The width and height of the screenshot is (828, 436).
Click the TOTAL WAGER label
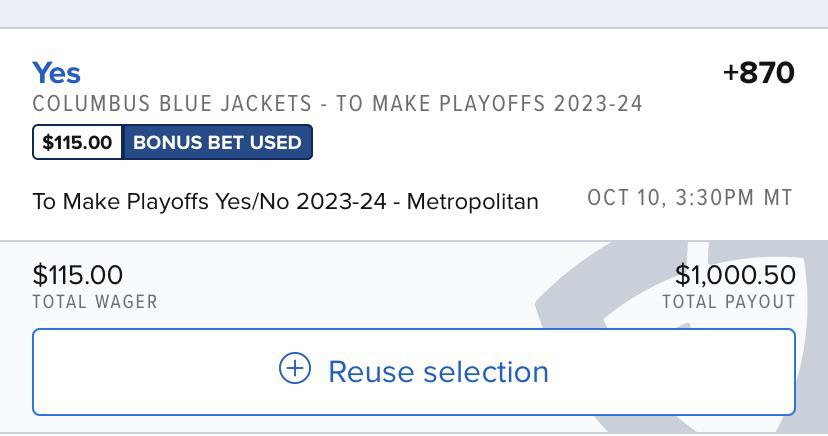[x=95, y=301]
